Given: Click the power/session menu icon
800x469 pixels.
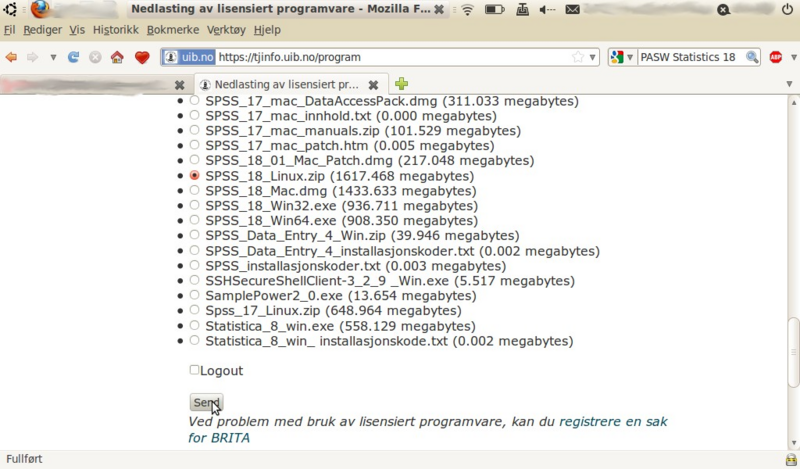Looking at the screenshot, I should (x=787, y=9).
